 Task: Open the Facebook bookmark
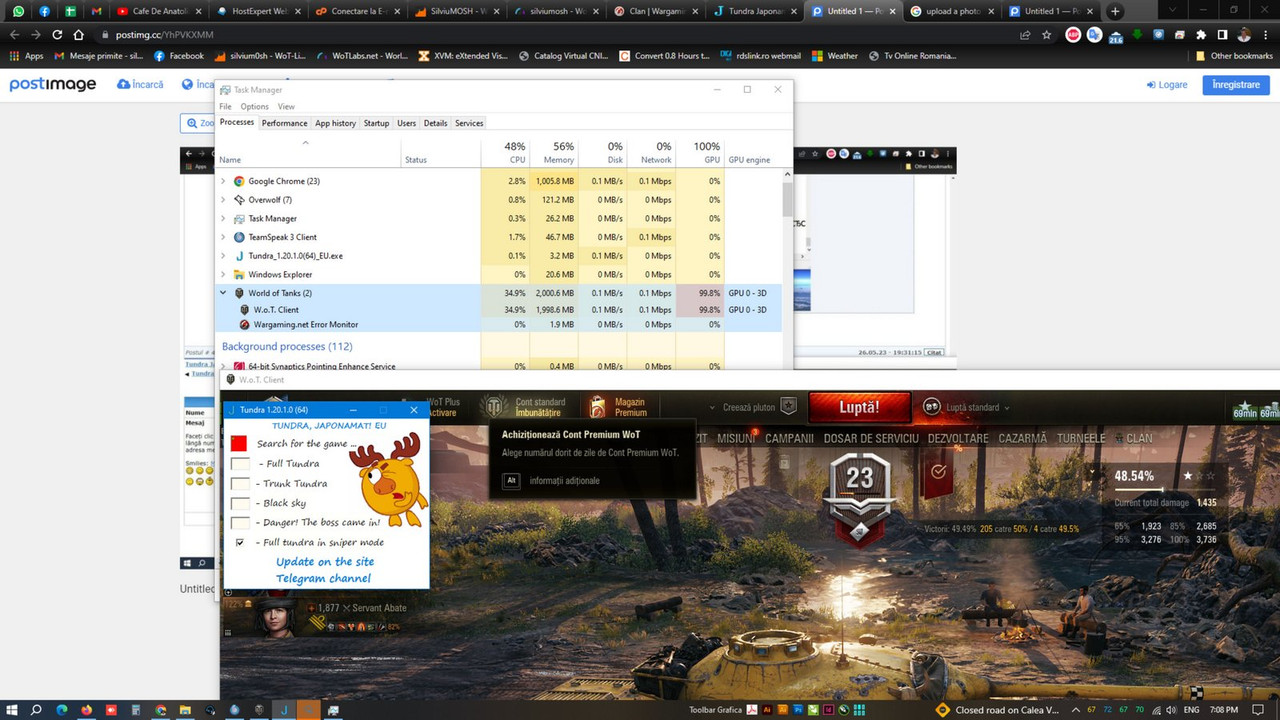tap(179, 56)
